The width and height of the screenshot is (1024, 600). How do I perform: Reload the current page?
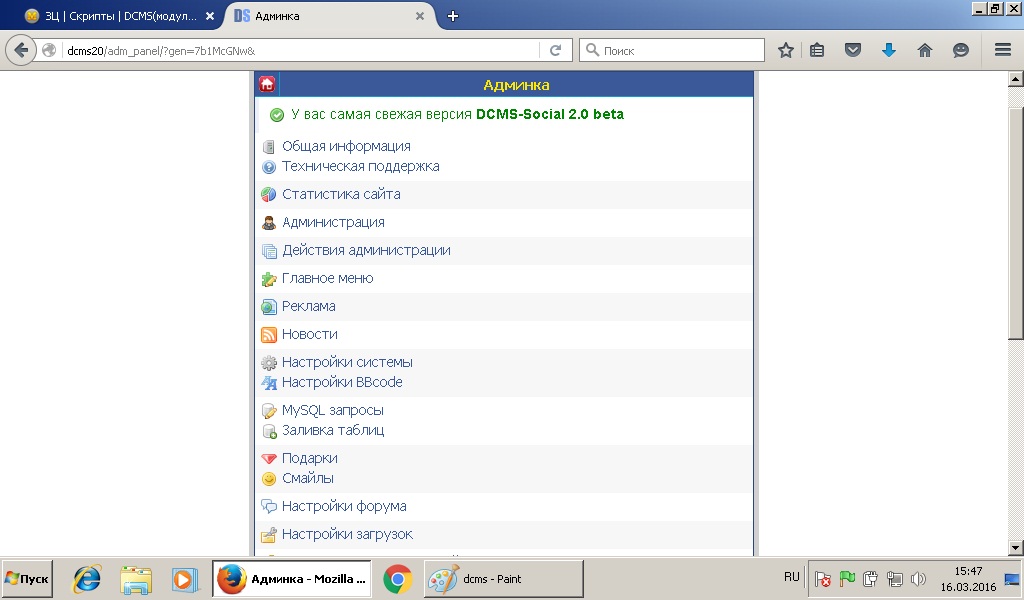tap(555, 50)
